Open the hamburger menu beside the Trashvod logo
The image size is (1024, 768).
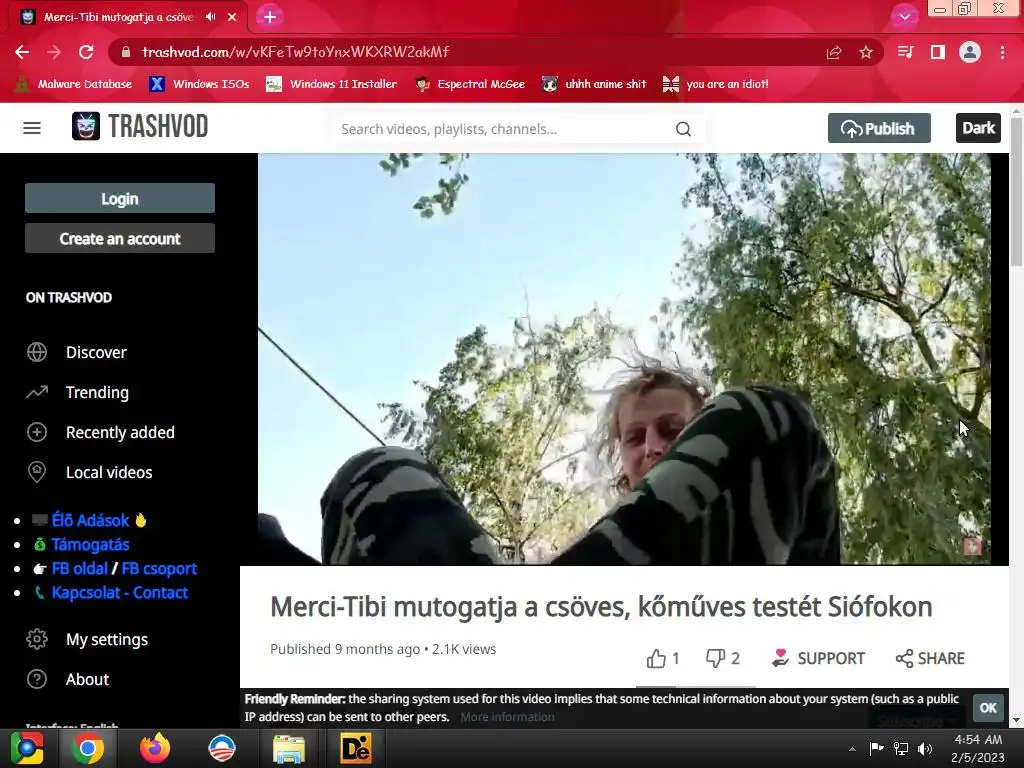(x=32, y=128)
